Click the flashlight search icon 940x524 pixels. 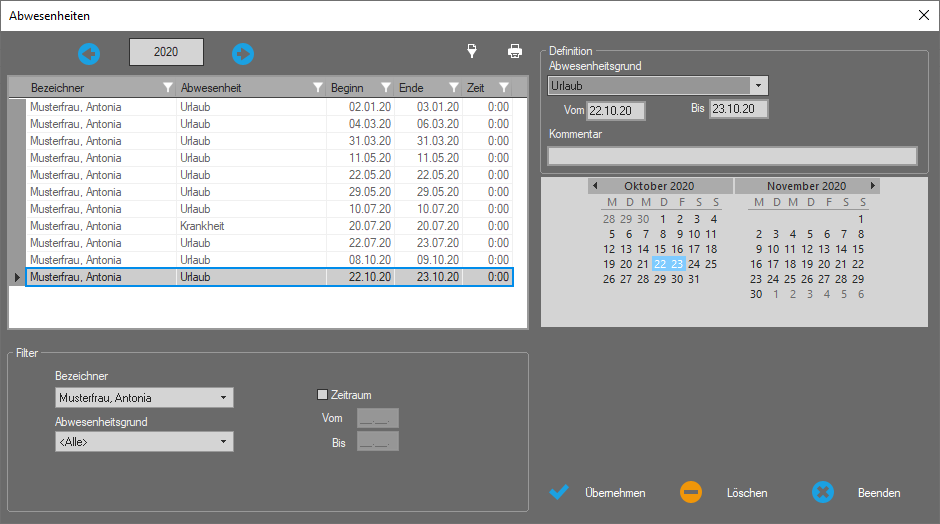472,52
